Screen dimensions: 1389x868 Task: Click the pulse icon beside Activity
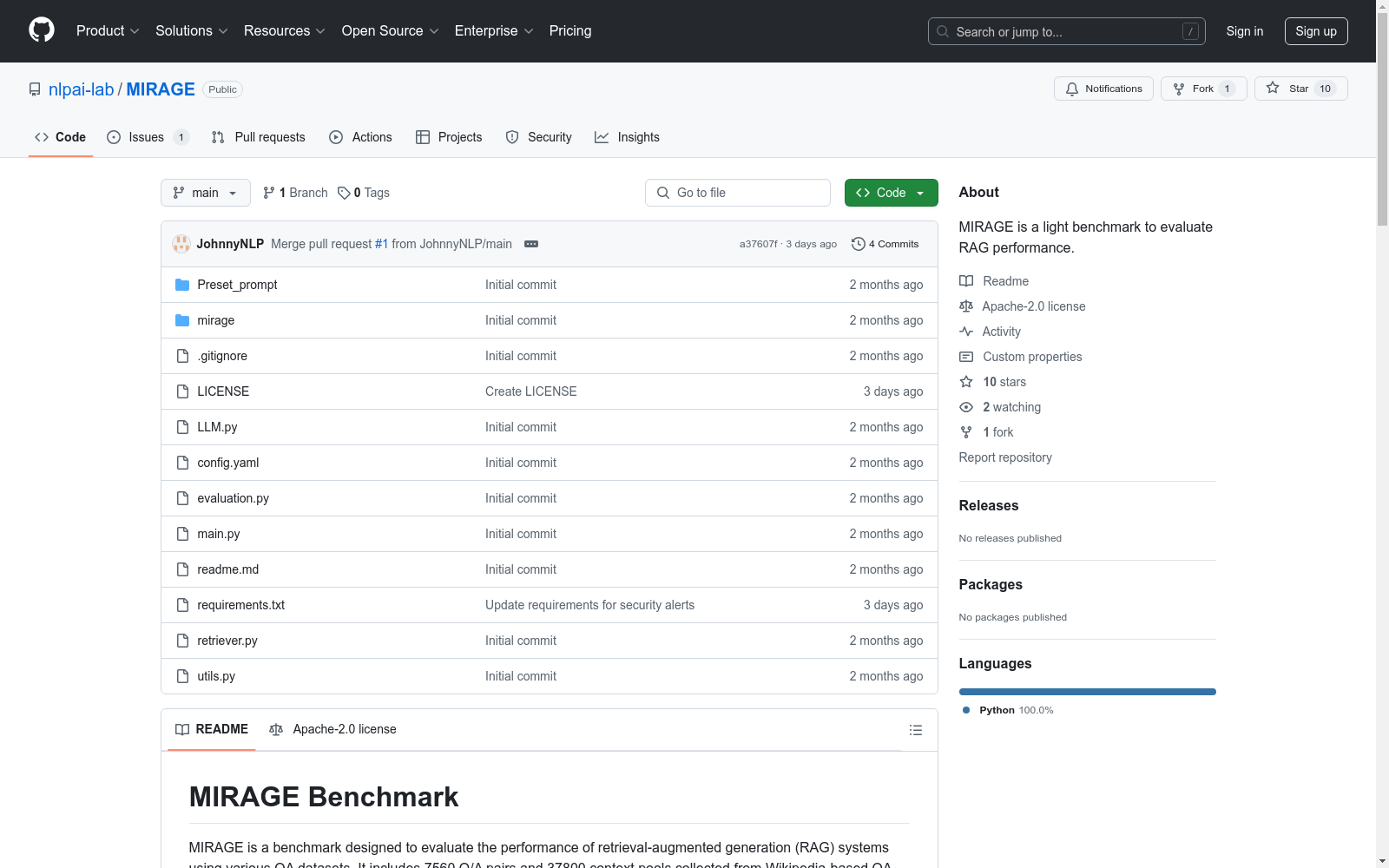coord(966,332)
